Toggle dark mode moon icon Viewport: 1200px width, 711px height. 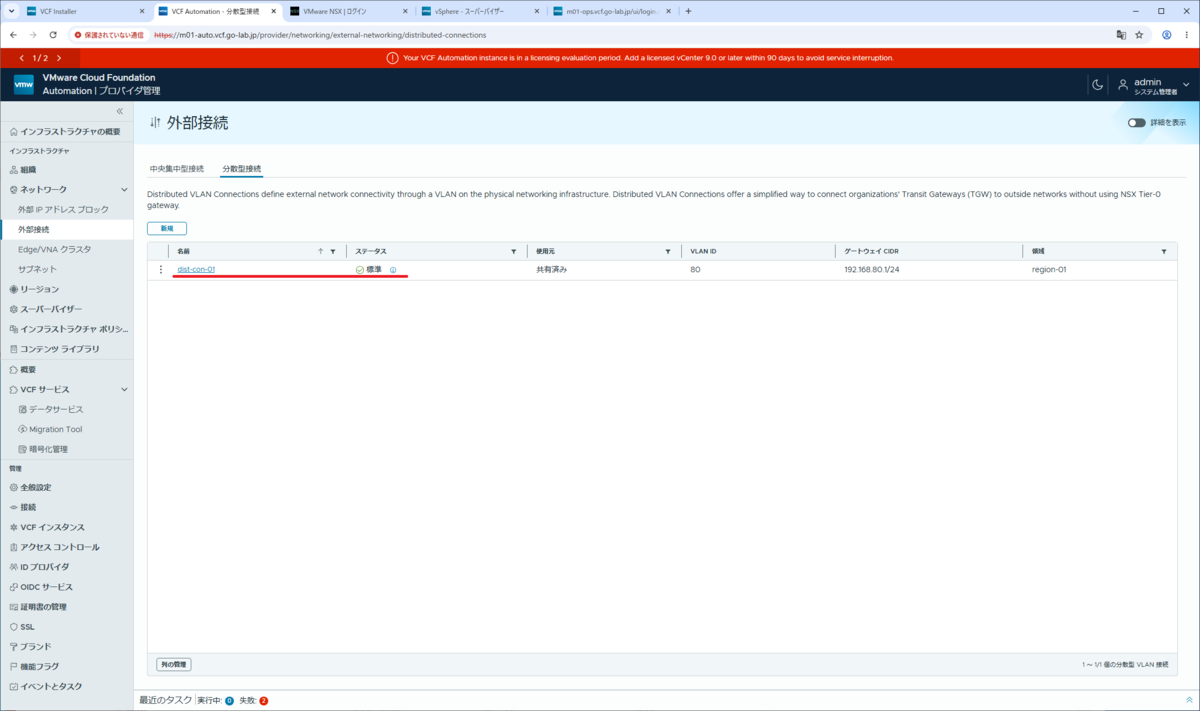click(x=1097, y=85)
